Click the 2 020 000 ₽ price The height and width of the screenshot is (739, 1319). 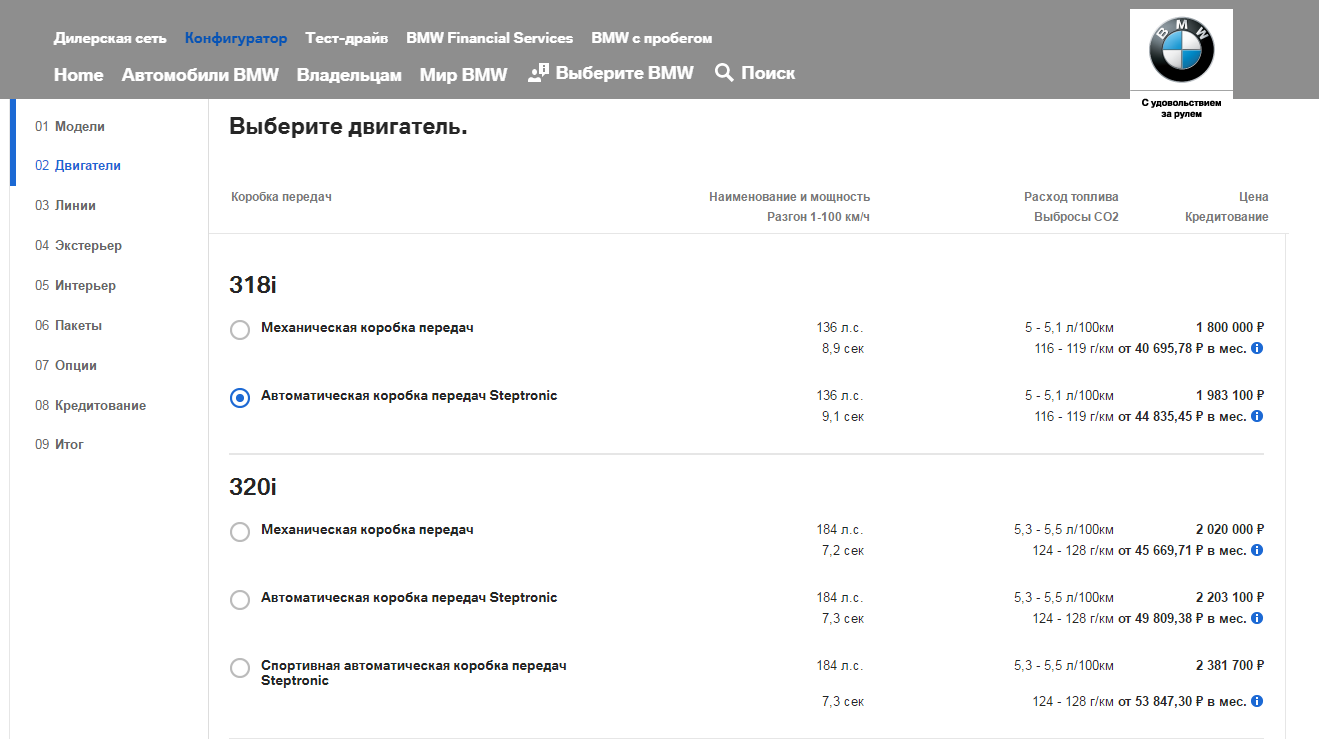coord(1230,529)
